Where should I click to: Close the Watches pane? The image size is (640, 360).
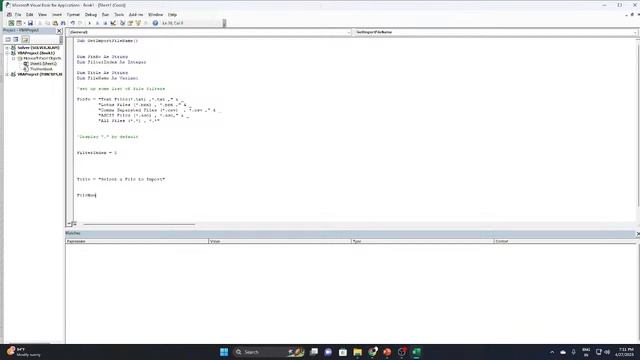638,233
